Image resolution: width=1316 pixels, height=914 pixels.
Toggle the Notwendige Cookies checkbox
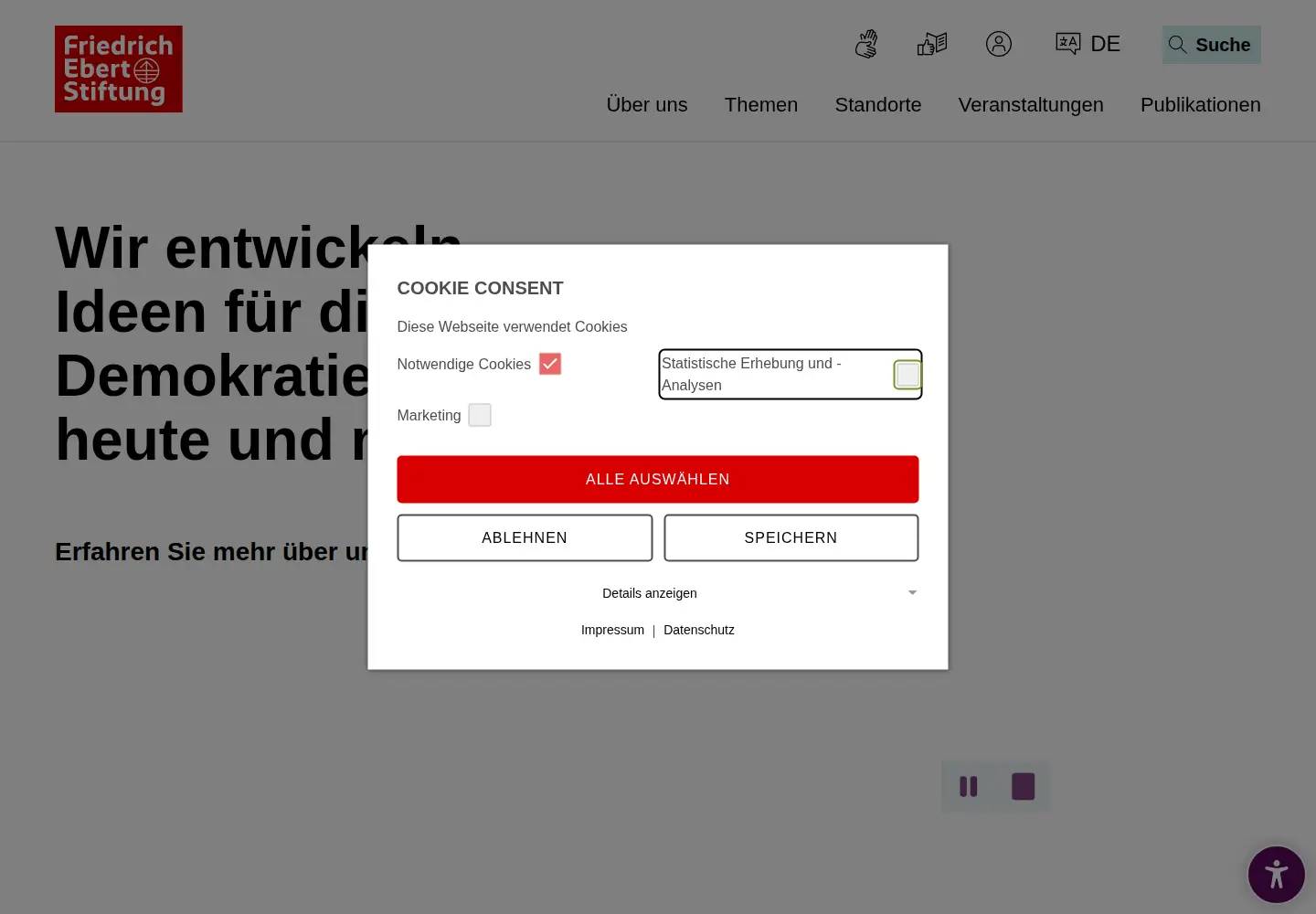[x=550, y=364]
